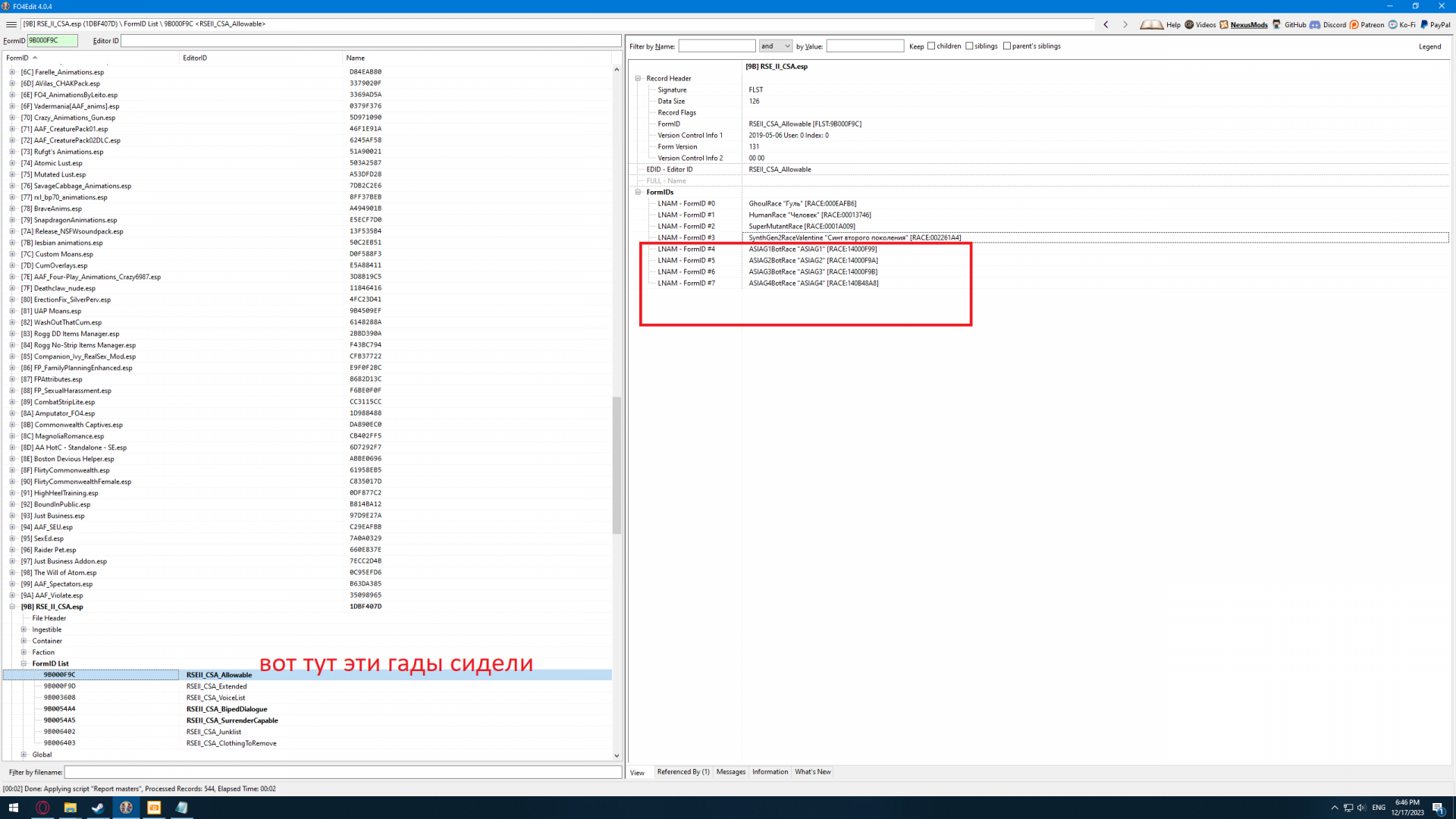
Task: Collapse the FormIDs node
Action: tap(639, 193)
